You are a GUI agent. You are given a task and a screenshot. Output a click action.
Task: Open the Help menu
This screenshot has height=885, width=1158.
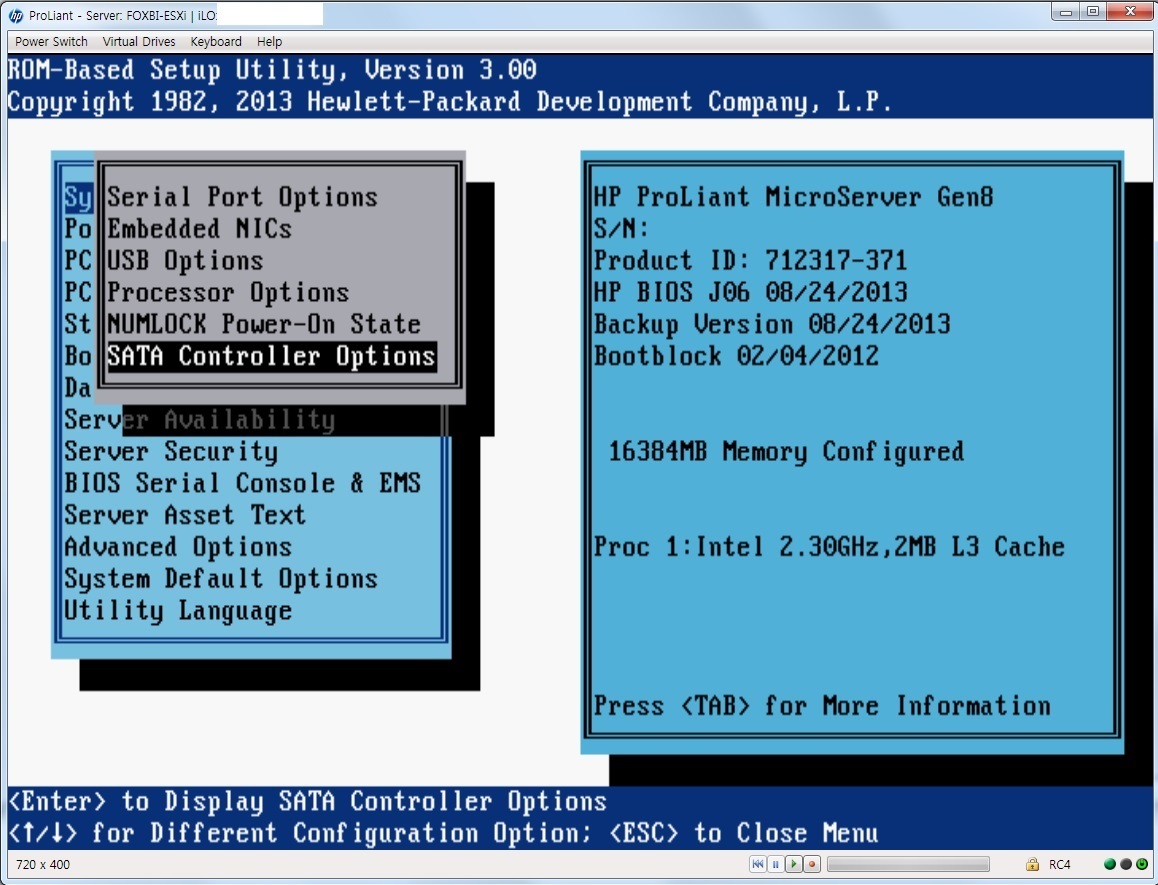coord(270,41)
